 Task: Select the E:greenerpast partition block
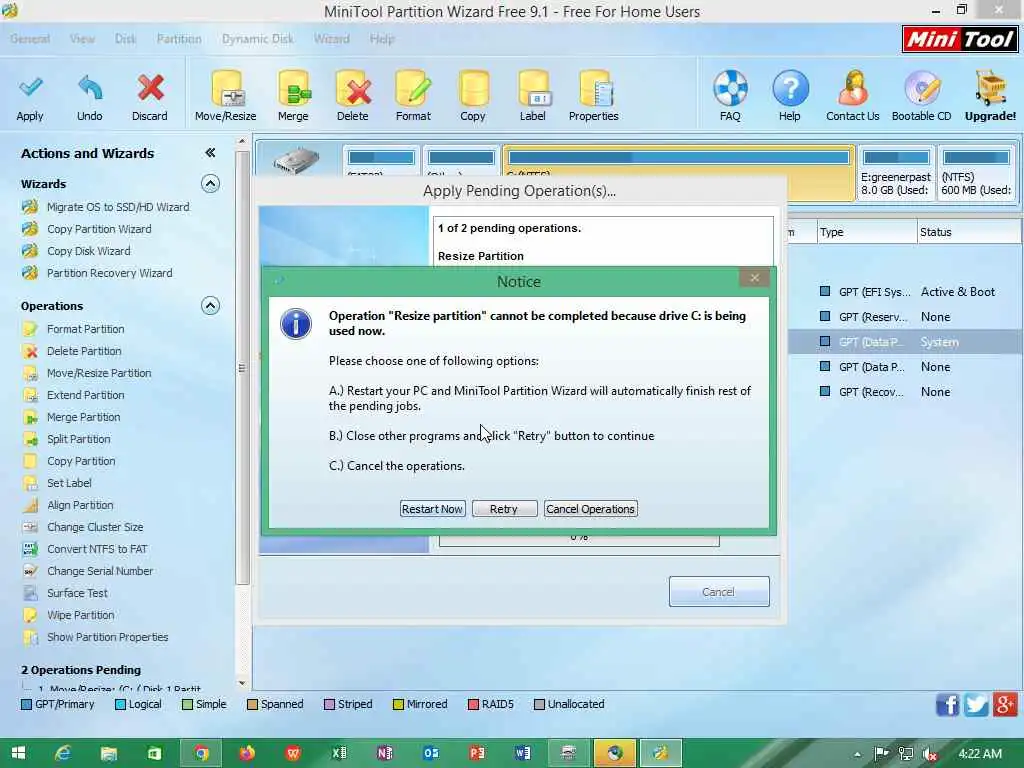coord(895,172)
